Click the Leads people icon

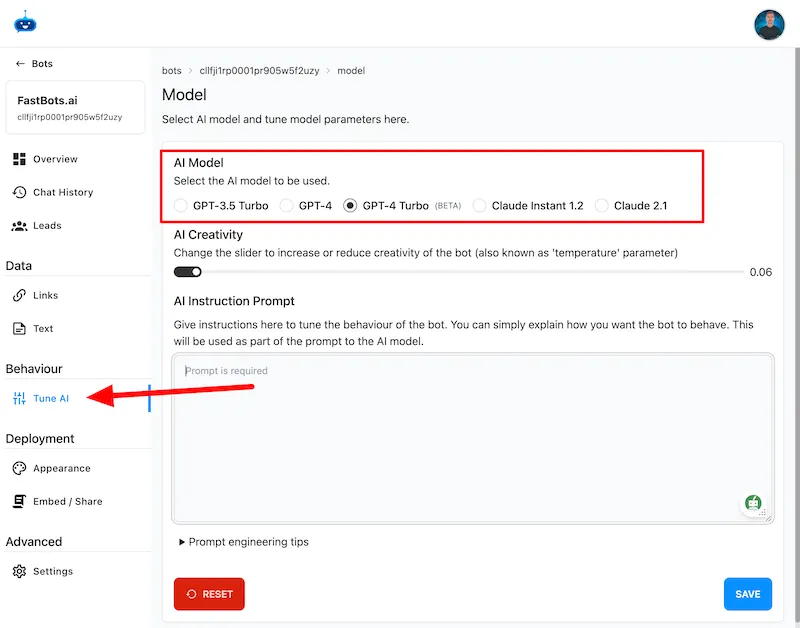[x=19, y=226]
